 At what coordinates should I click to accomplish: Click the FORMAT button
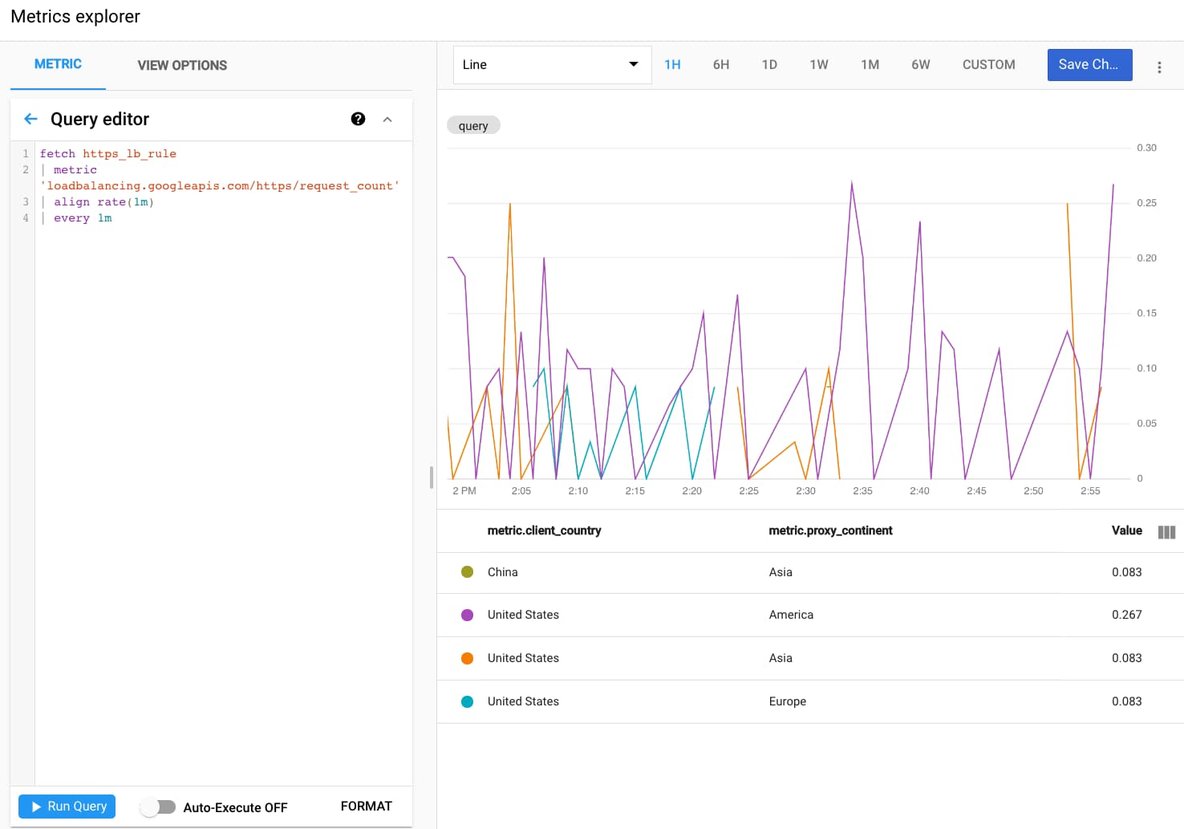click(366, 806)
